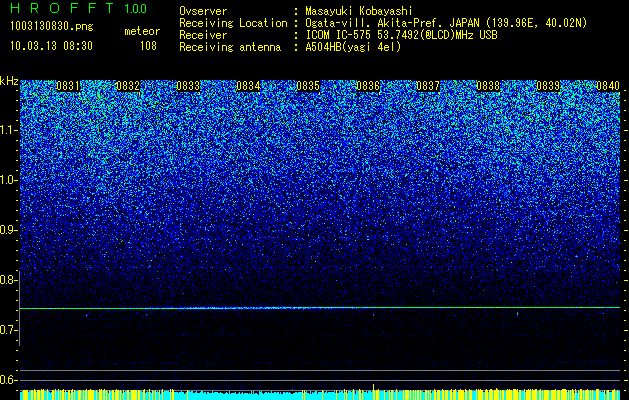Click the date stamp 10.03.13 08:30

coord(51,46)
